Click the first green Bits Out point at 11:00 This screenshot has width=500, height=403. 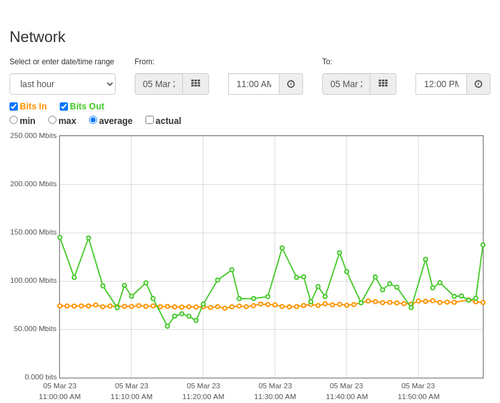(60, 238)
